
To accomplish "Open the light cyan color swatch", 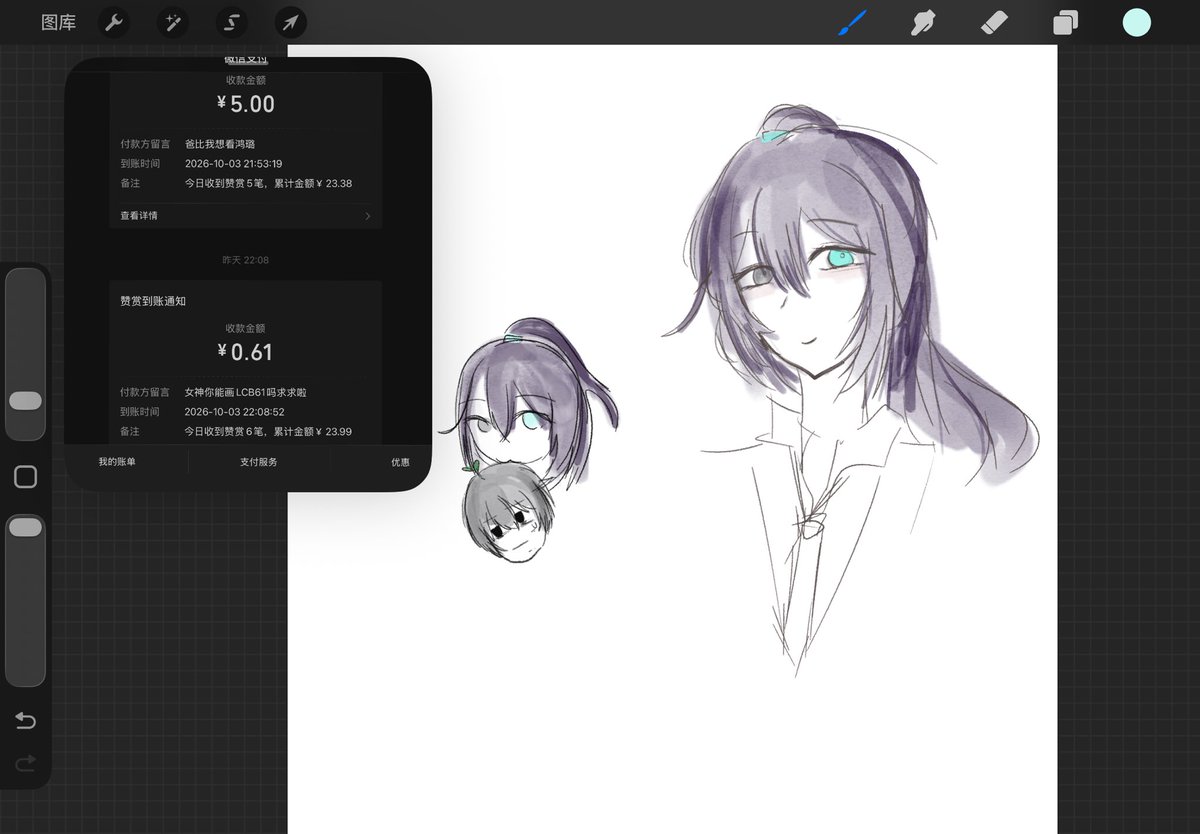I will point(1137,23).
